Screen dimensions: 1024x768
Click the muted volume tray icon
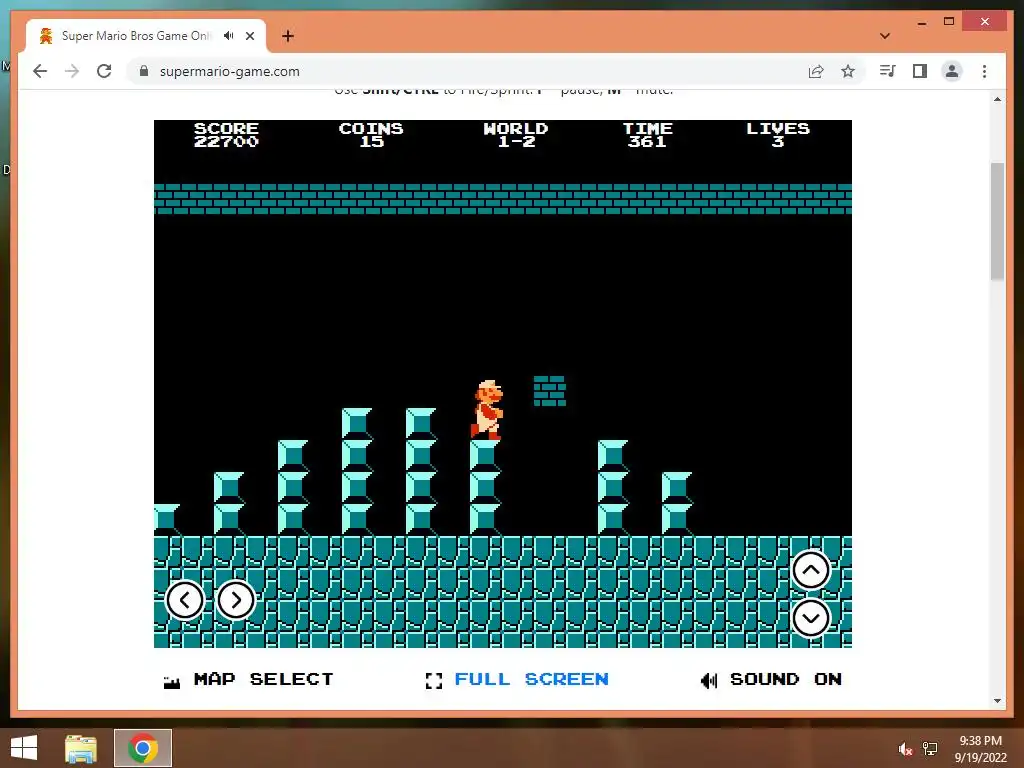point(905,749)
